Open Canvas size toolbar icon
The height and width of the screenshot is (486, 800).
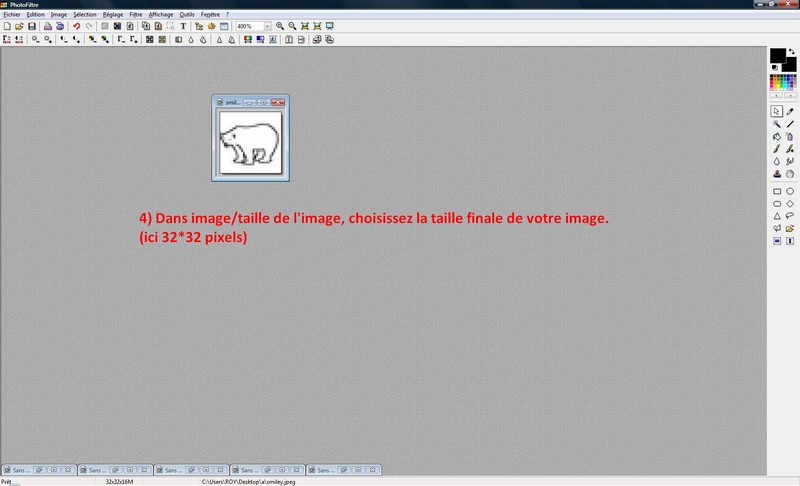(x=158, y=26)
